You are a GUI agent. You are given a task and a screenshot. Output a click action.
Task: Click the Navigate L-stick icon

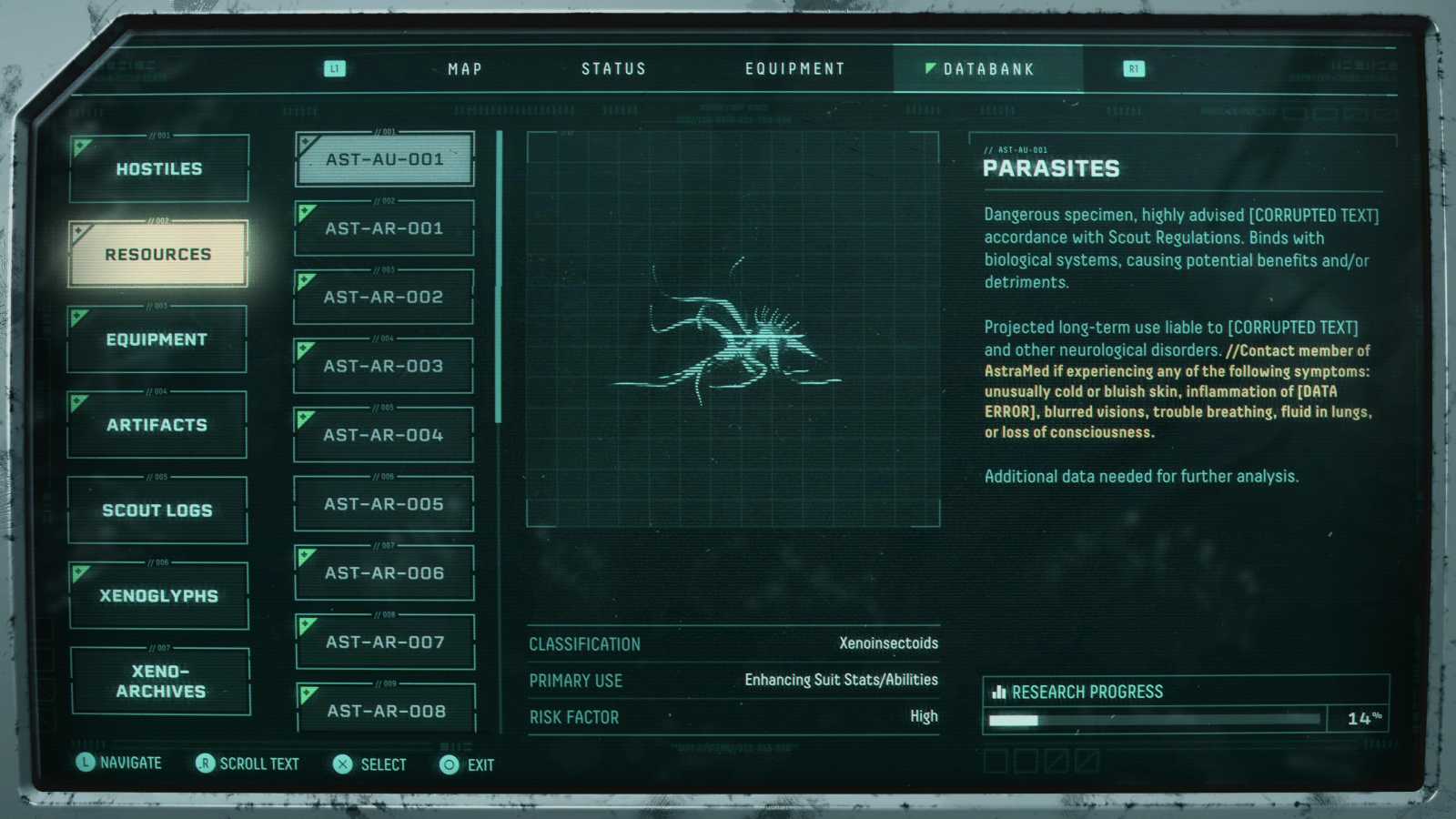click(85, 763)
